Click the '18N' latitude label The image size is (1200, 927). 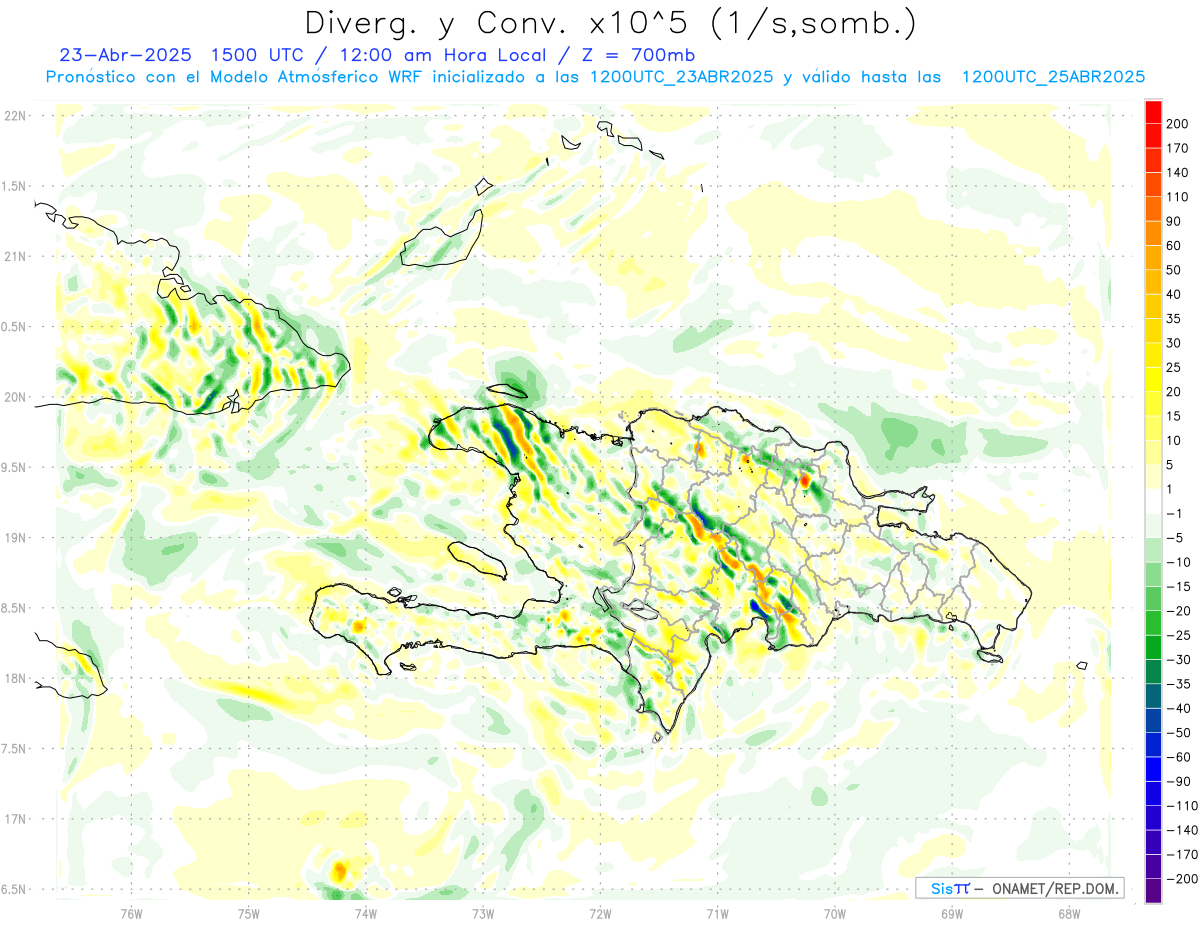tap(14, 679)
